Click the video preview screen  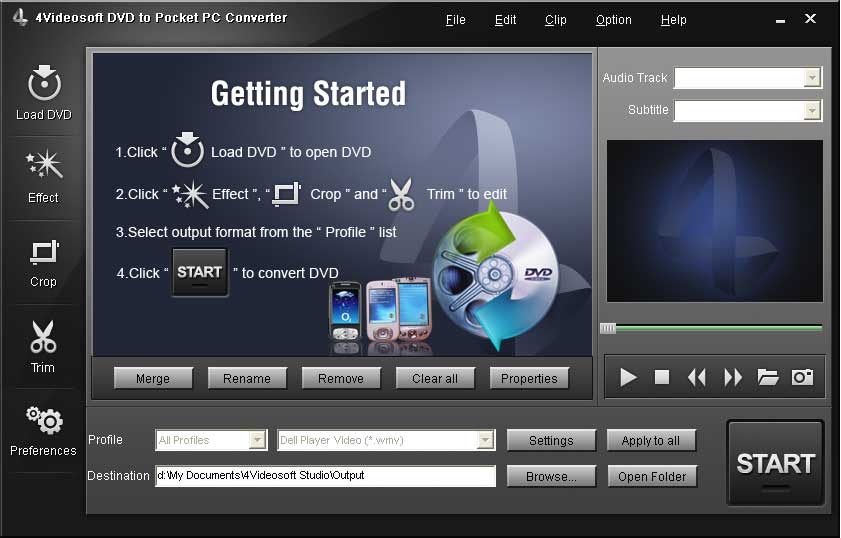pyautogui.click(x=714, y=221)
